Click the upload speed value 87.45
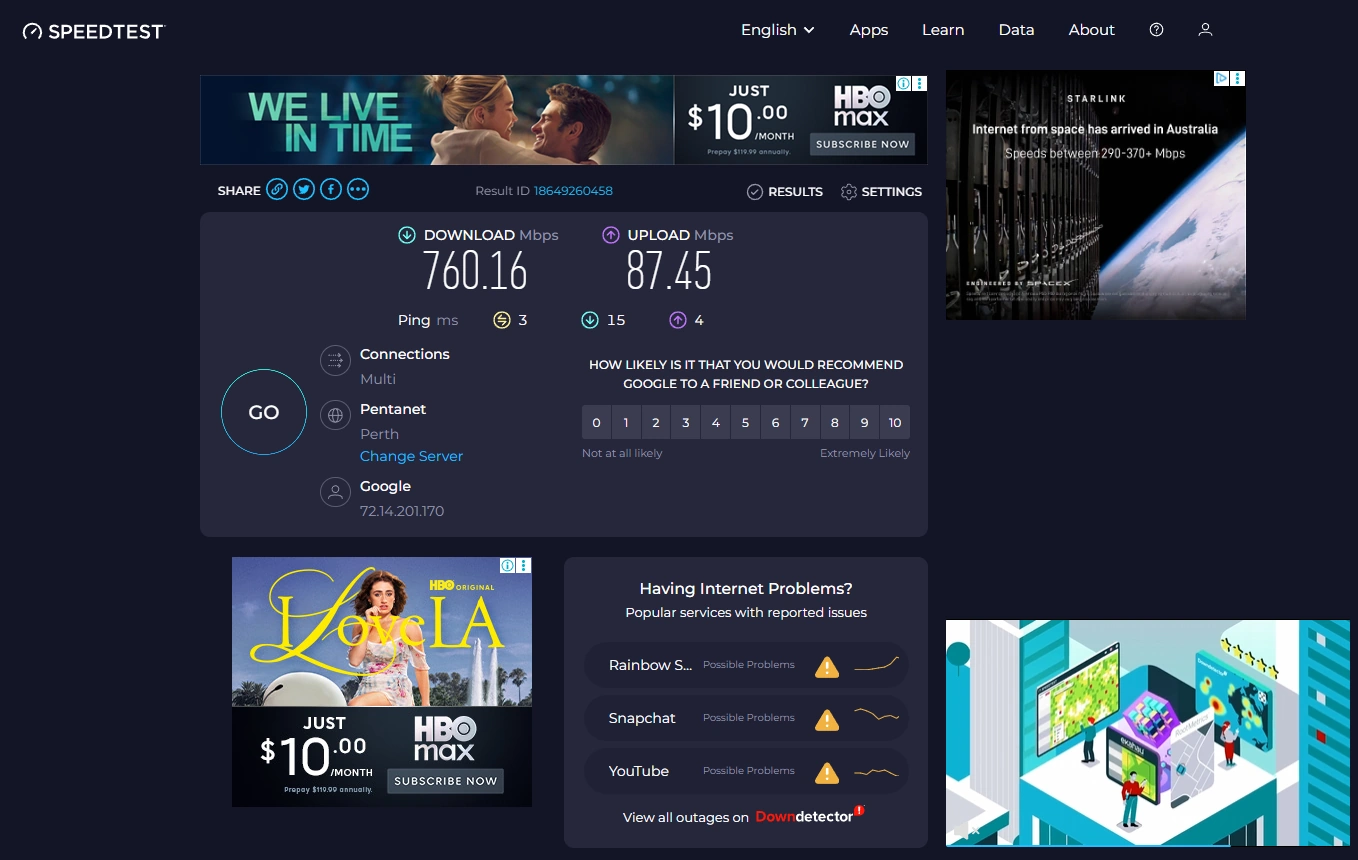Viewport: 1358px width, 860px height. 669,271
